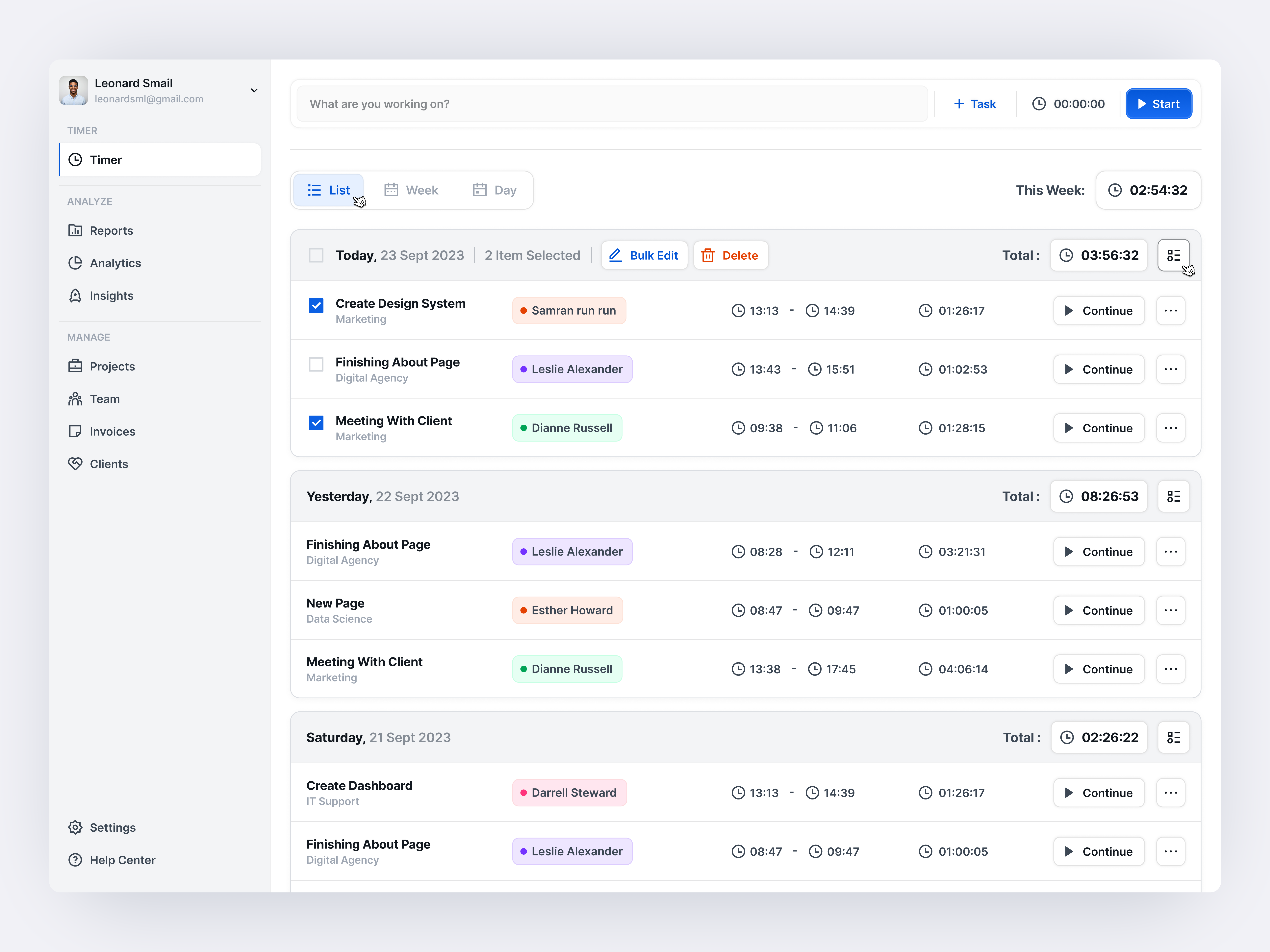
Task: Open the three-dot menu for New Page entry
Action: pos(1171,610)
